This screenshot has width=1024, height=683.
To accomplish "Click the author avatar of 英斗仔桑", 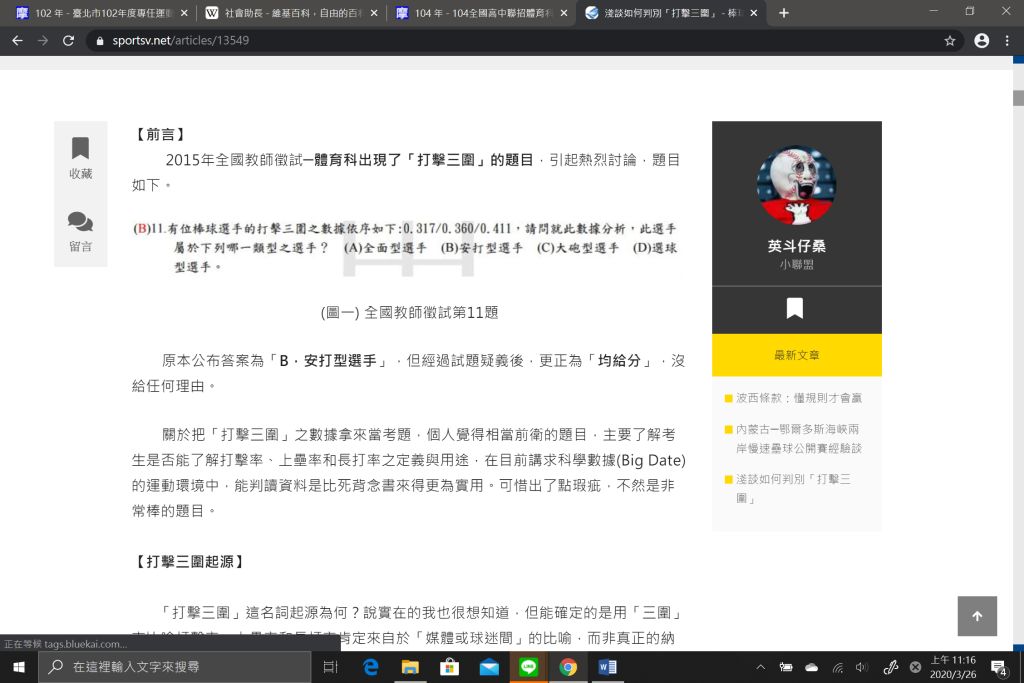I will coord(796,186).
